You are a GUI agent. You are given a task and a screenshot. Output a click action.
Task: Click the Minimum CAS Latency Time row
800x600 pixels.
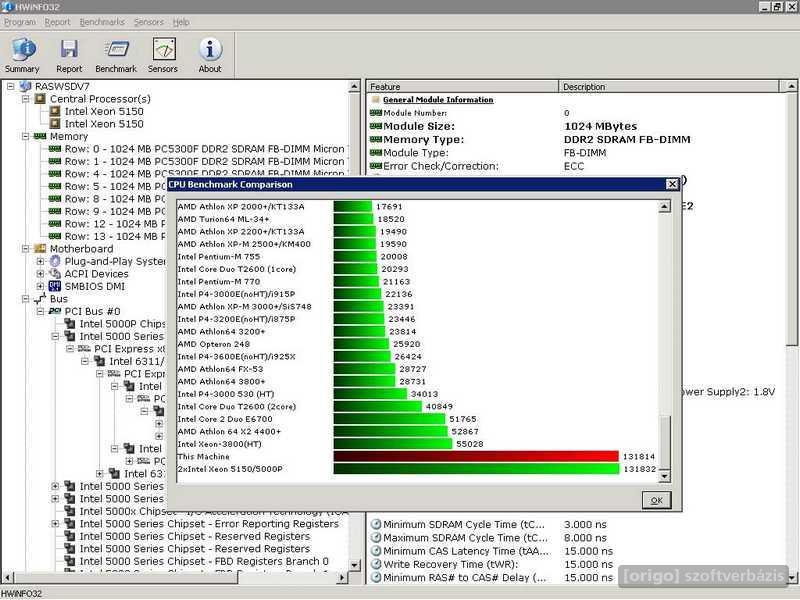click(467, 551)
